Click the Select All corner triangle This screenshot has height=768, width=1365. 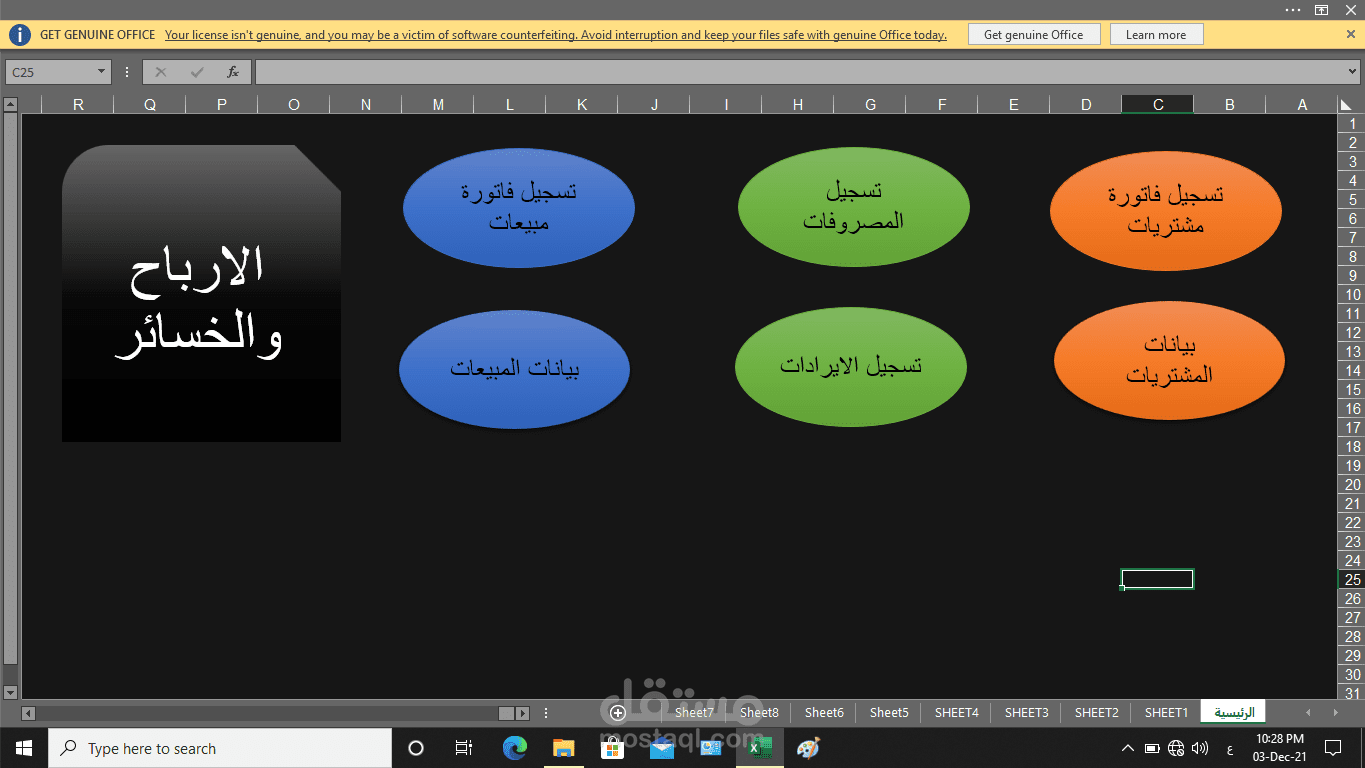pos(1346,104)
